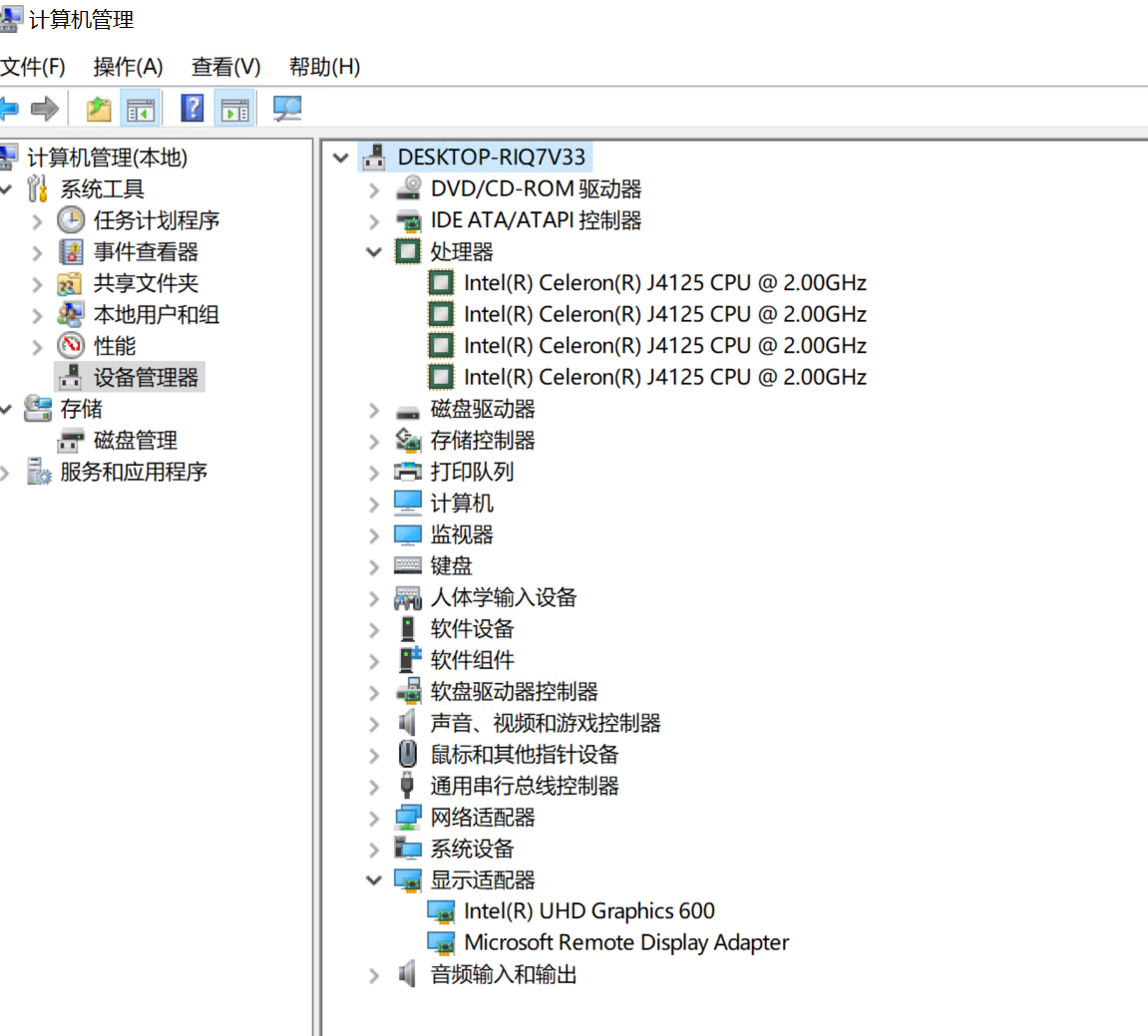
Task: Expand the 监视器 node
Action: (374, 535)
